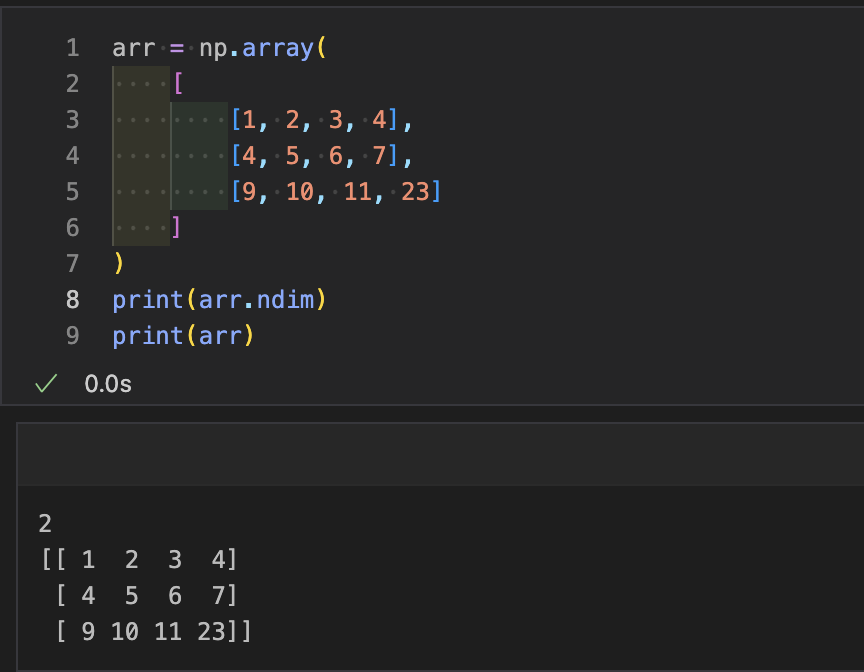This screenshot has width=864, height=672.
Task: Click the list [1, 2, 3, 4] on line 3
Action: point(314,120)
